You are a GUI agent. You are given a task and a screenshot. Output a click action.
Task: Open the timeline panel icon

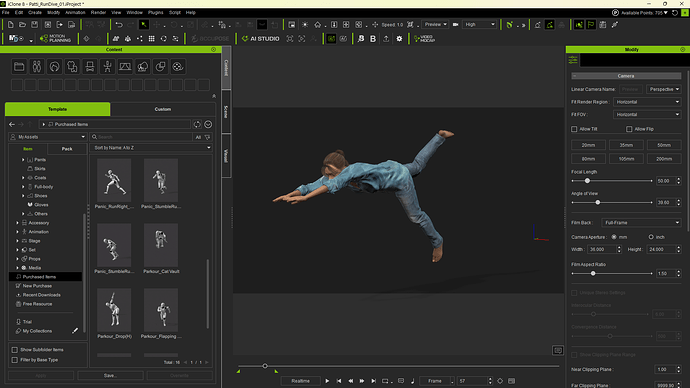pos(511,381)
